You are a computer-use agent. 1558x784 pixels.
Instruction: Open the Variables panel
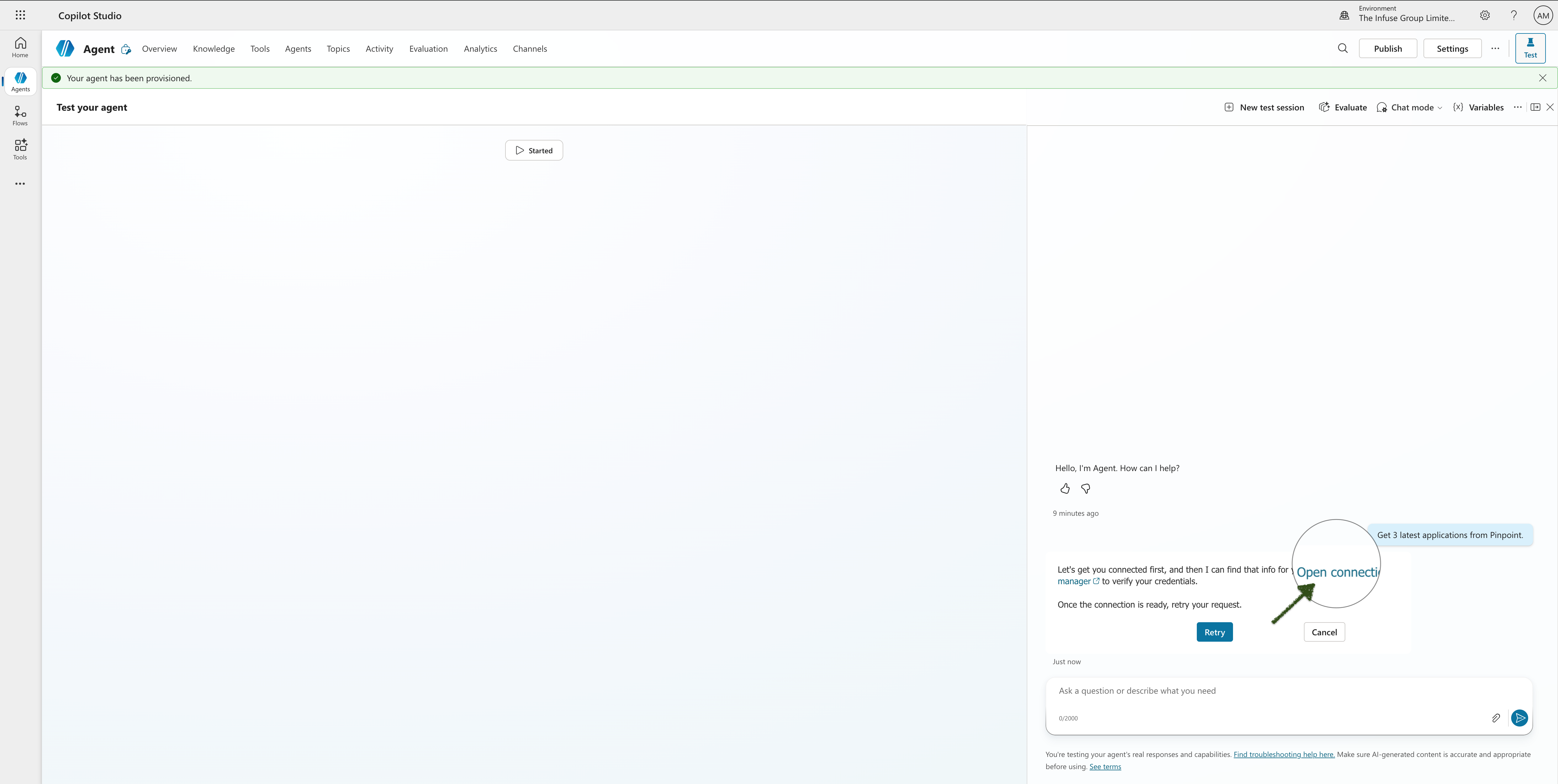click(x=1478, y=108)
